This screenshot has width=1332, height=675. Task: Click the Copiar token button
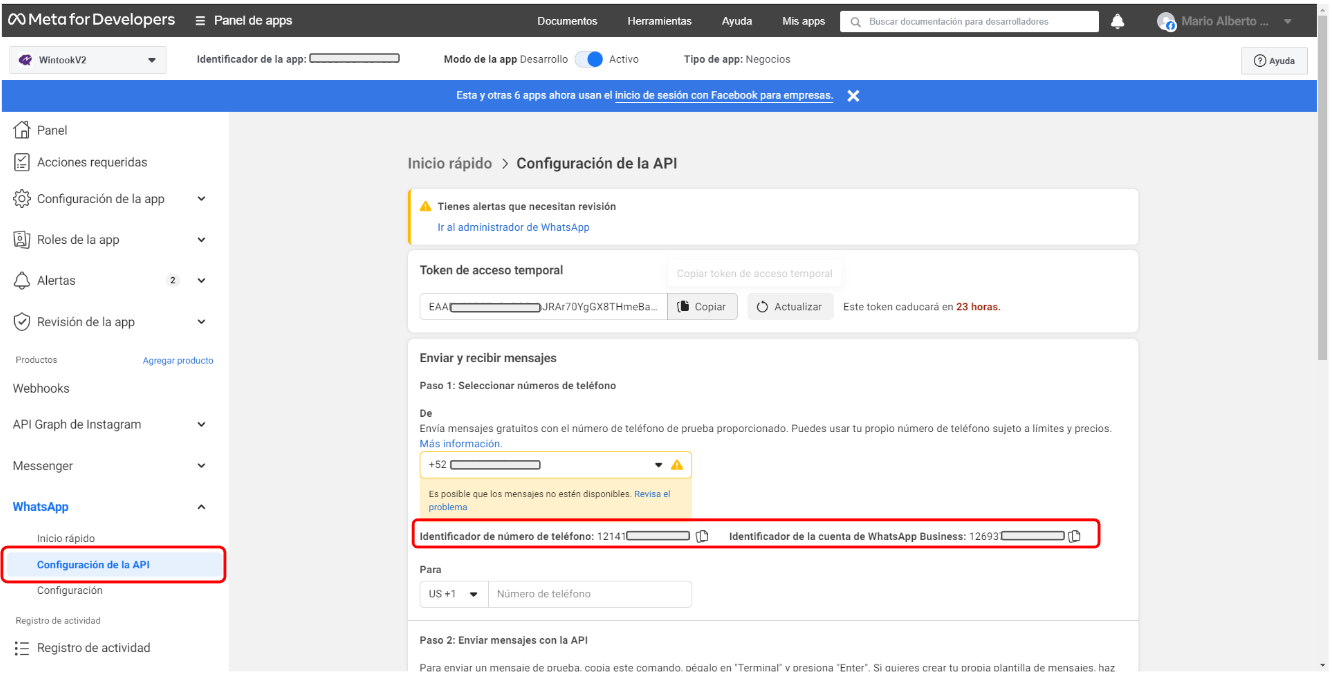(702, 307)
